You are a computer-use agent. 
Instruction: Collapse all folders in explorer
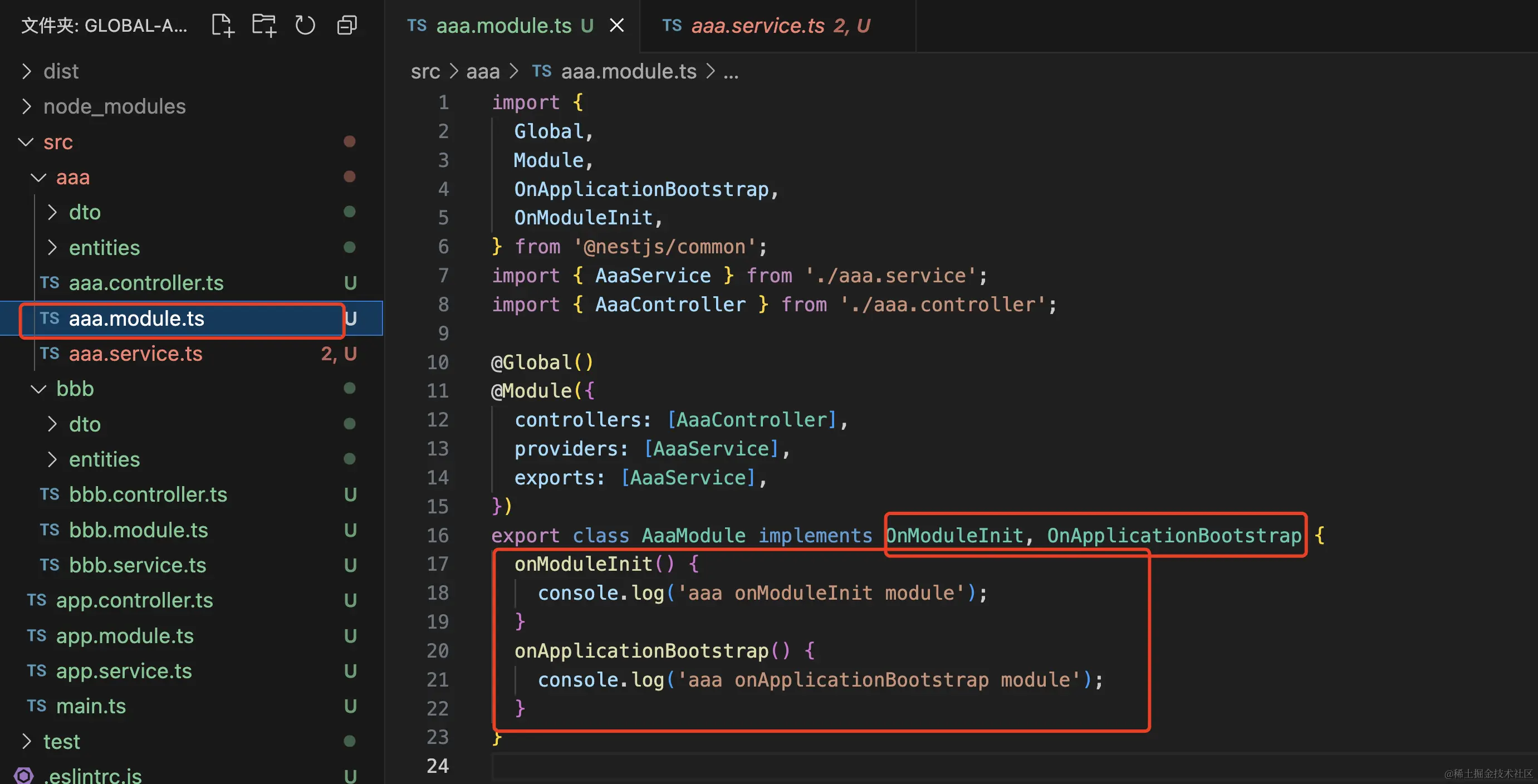[347, 25]
